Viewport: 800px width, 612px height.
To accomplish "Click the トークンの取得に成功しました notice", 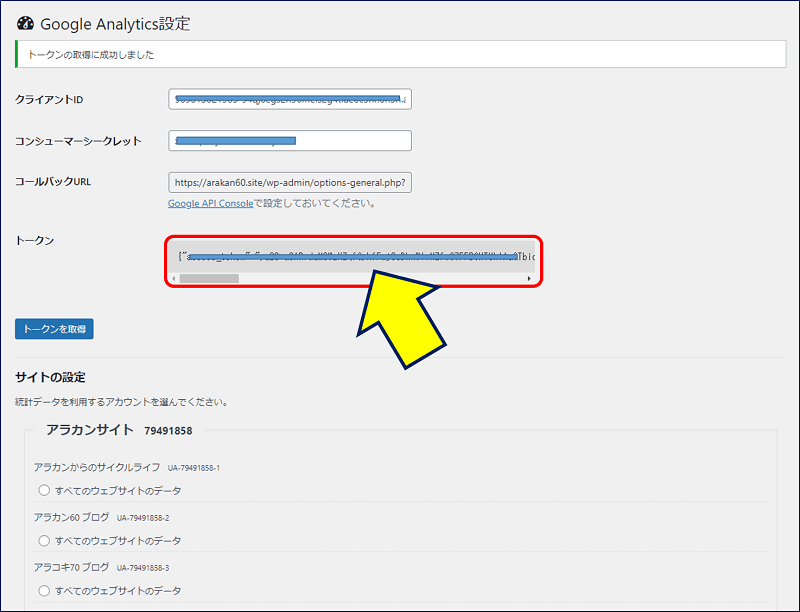I will point(401,54).
